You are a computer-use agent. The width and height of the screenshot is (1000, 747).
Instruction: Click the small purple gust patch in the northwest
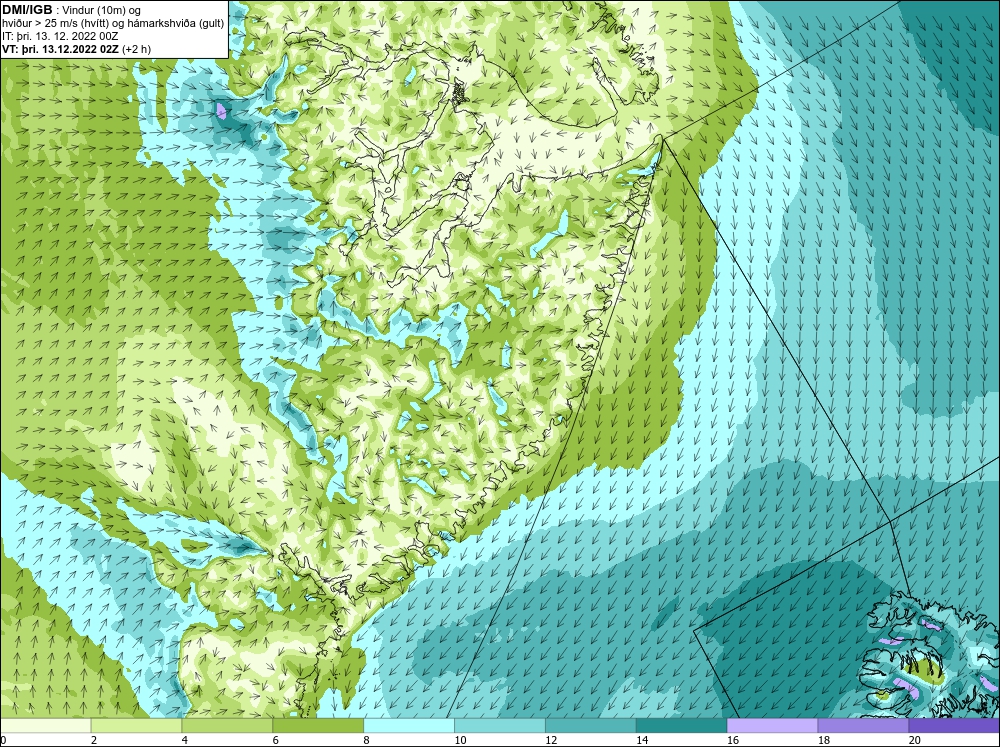point(221,110)
